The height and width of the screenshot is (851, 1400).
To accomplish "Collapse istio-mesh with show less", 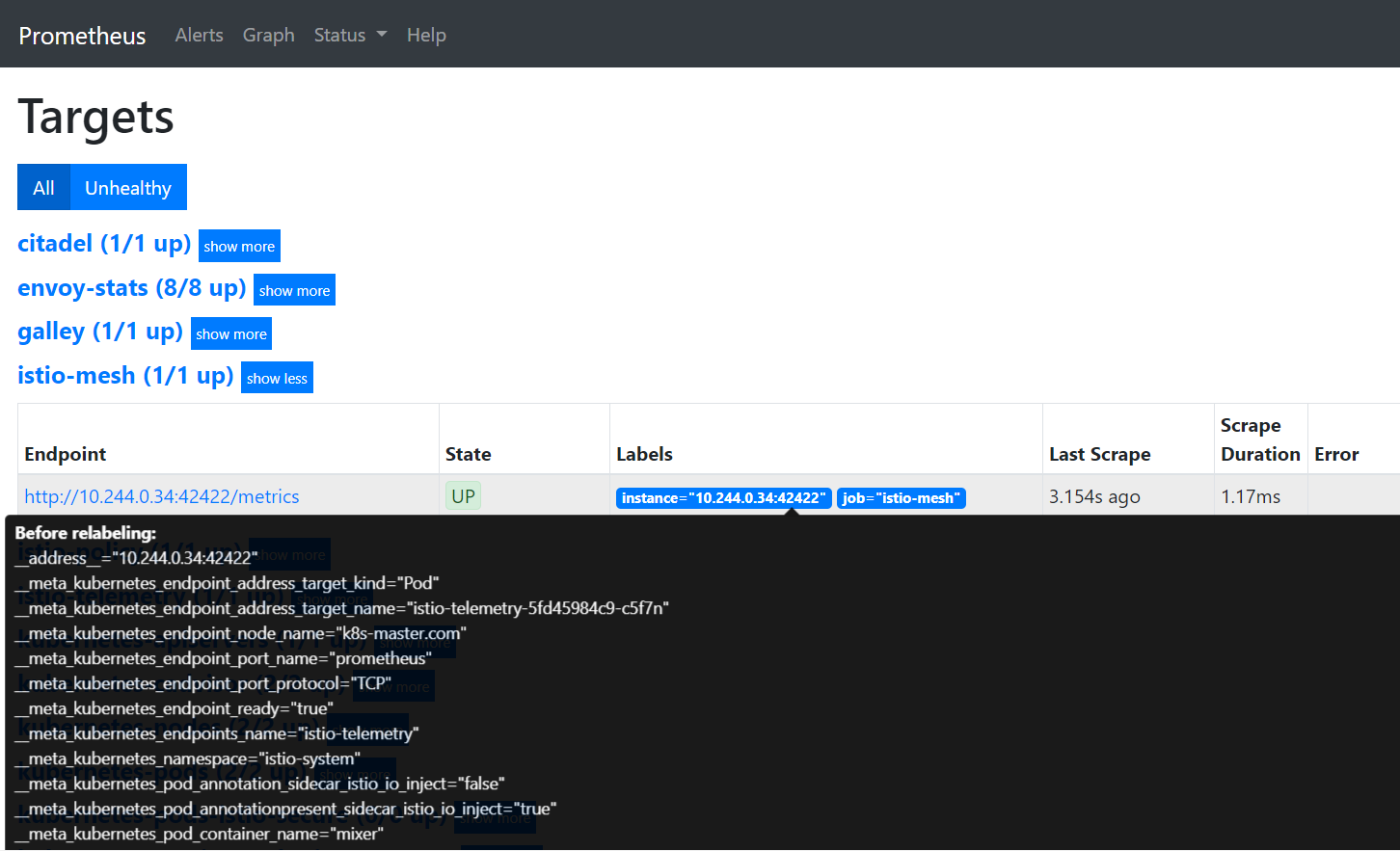I will [277, 379].
